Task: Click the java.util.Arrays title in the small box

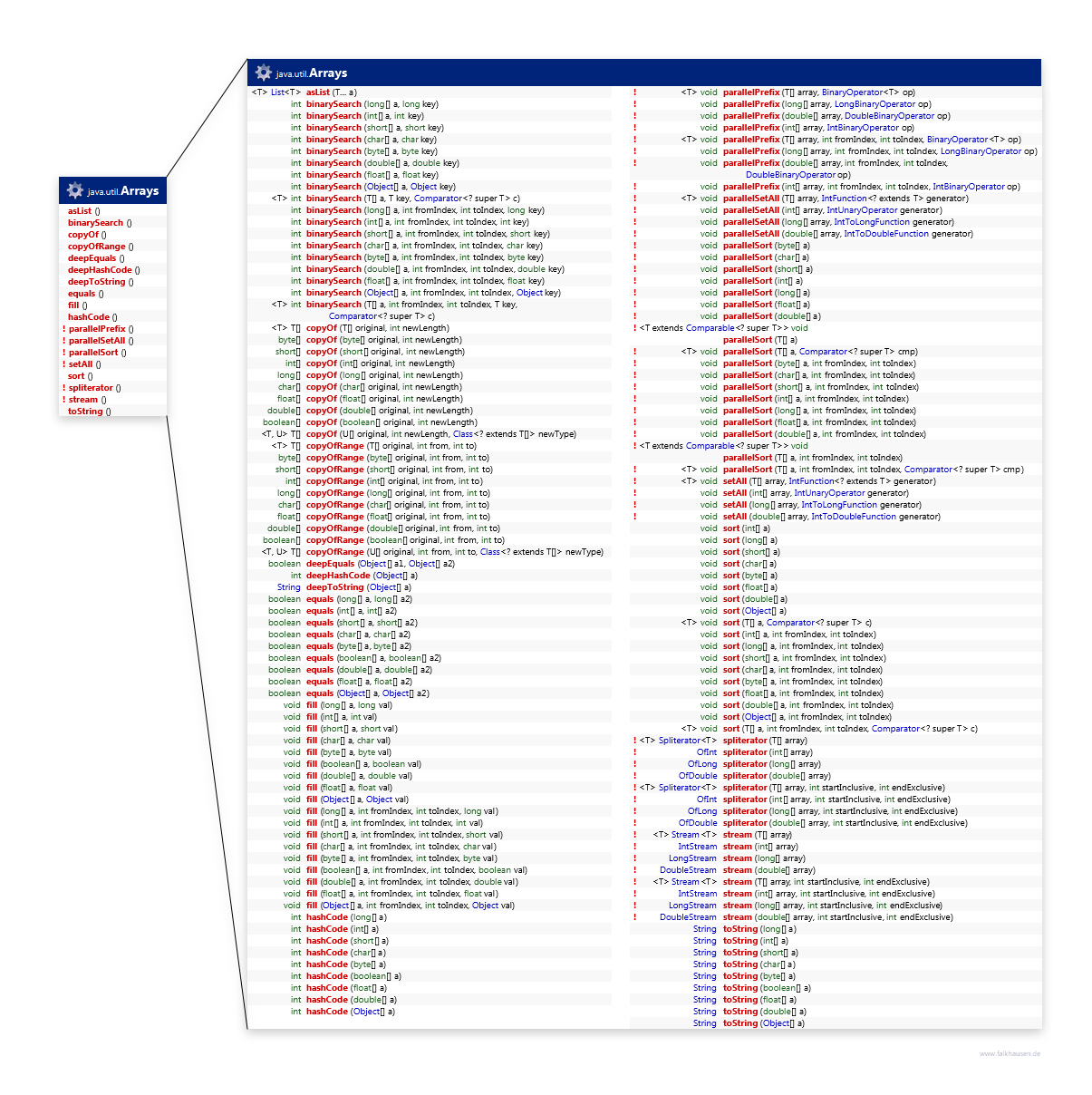Action: (x=123, y=191)
